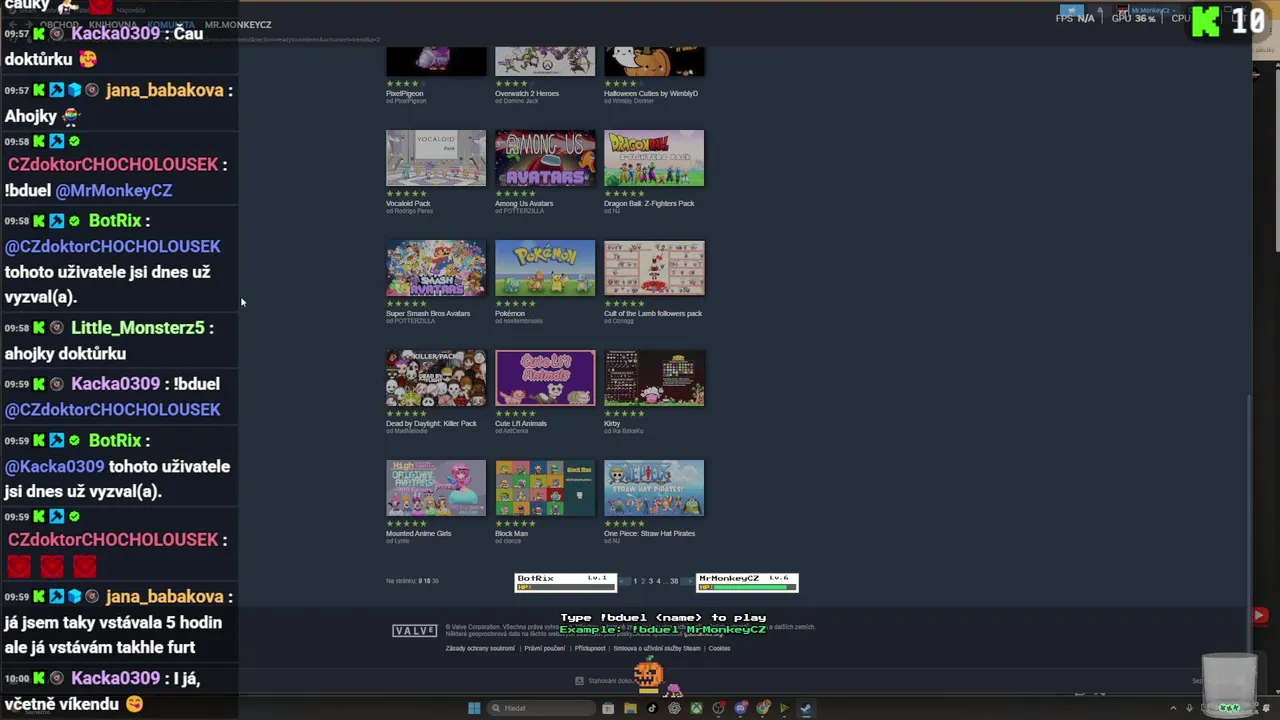Open Microsoft Store from the taskbar
1280x720 pixels.
pos(608,708)
